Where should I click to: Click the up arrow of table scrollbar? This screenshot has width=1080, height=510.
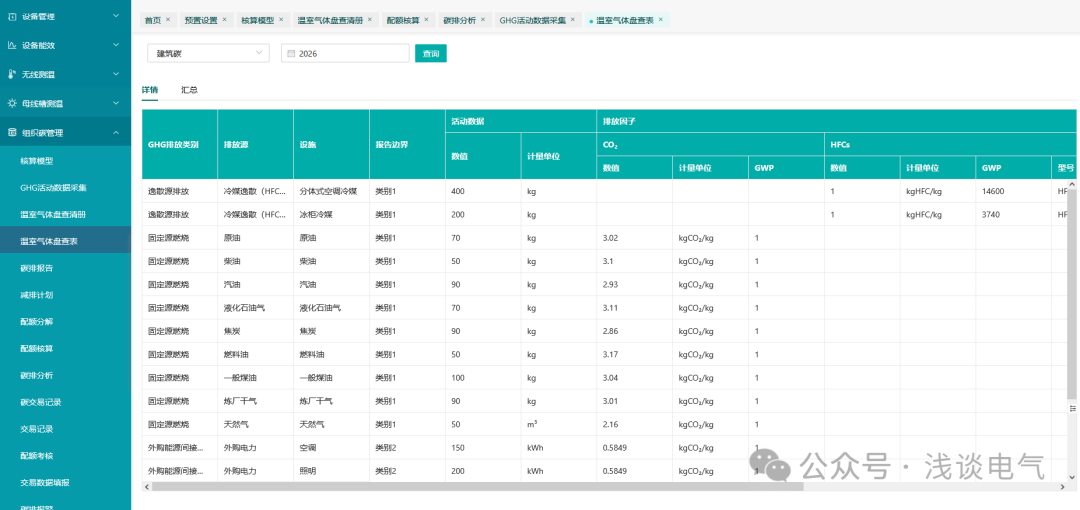tap(1072, 184)
